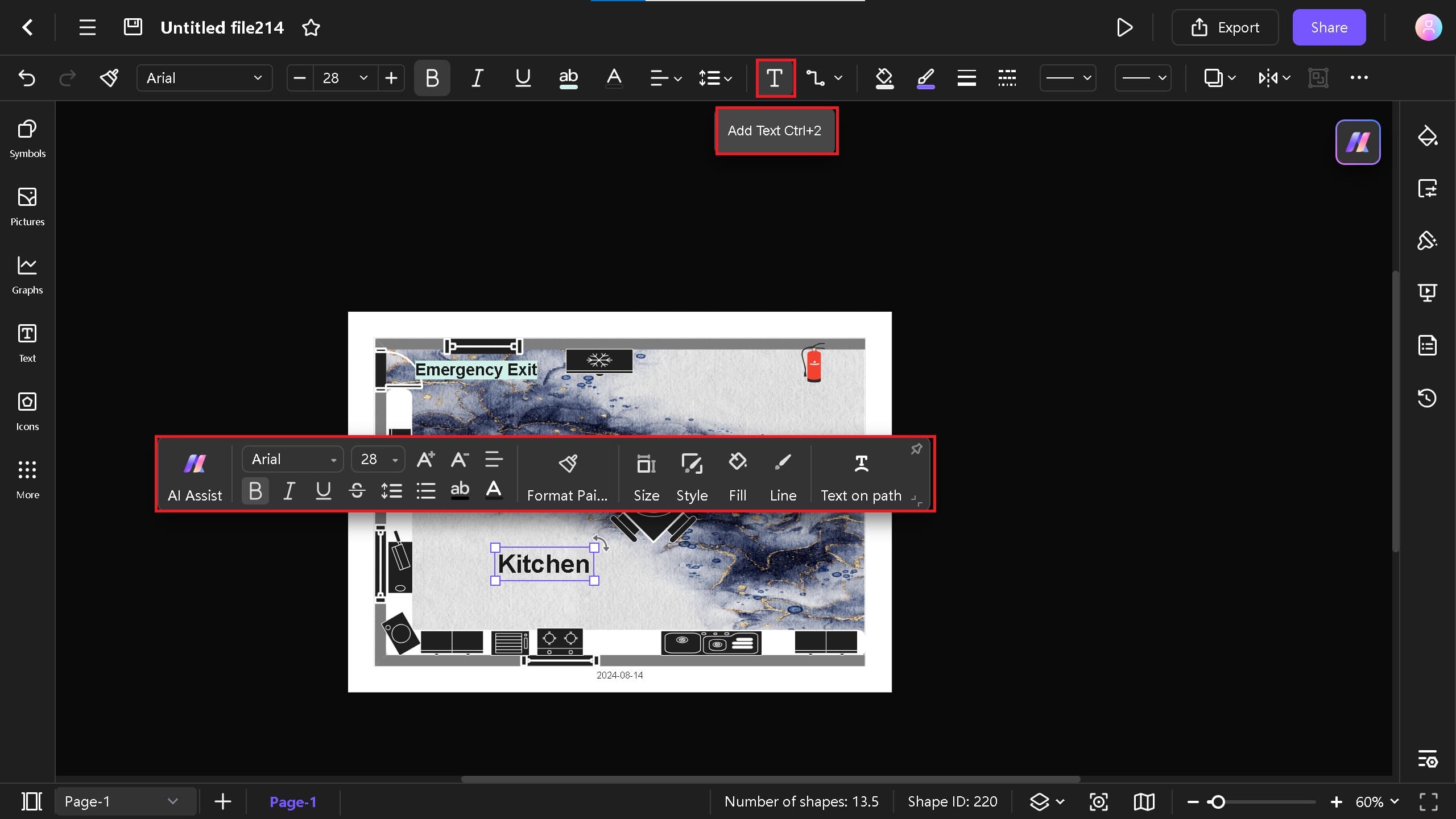The width and height of the screenshot is (1456, 819).
Task: Open the Pictures panel
Action: click(x=27, y=207)
